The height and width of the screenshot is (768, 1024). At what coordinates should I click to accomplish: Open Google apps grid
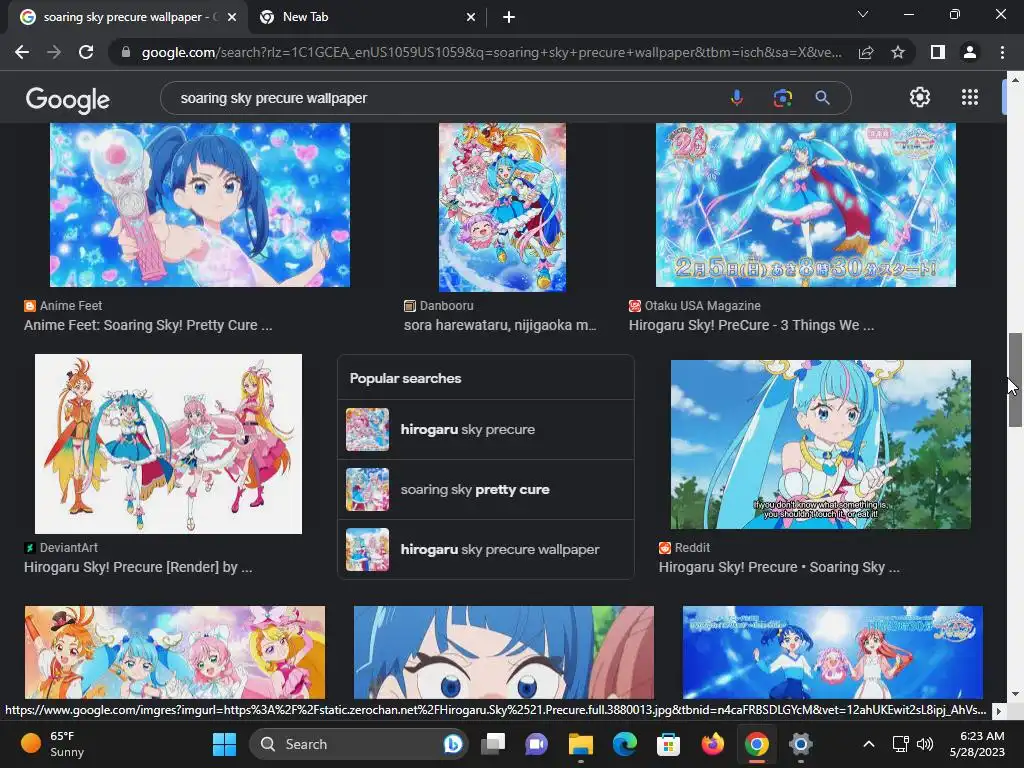click(x=970, y=97)
